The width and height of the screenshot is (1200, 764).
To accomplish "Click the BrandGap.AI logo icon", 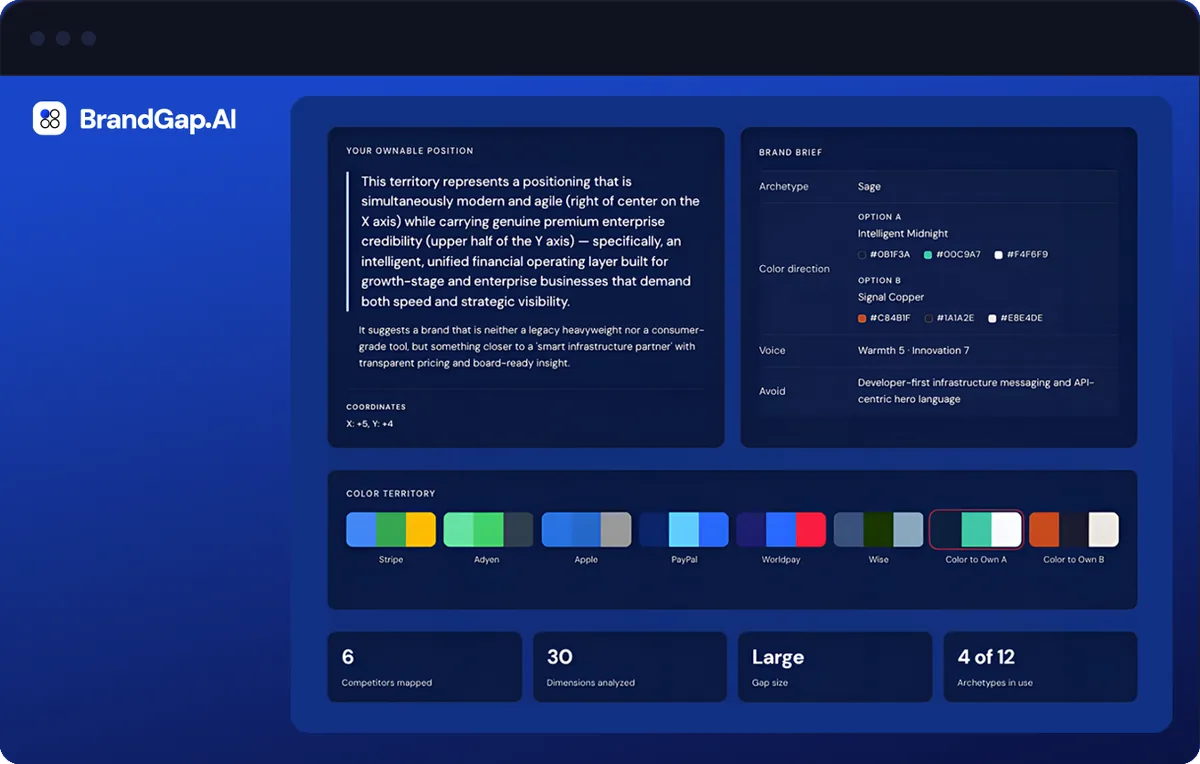I will tap(50, 118).
